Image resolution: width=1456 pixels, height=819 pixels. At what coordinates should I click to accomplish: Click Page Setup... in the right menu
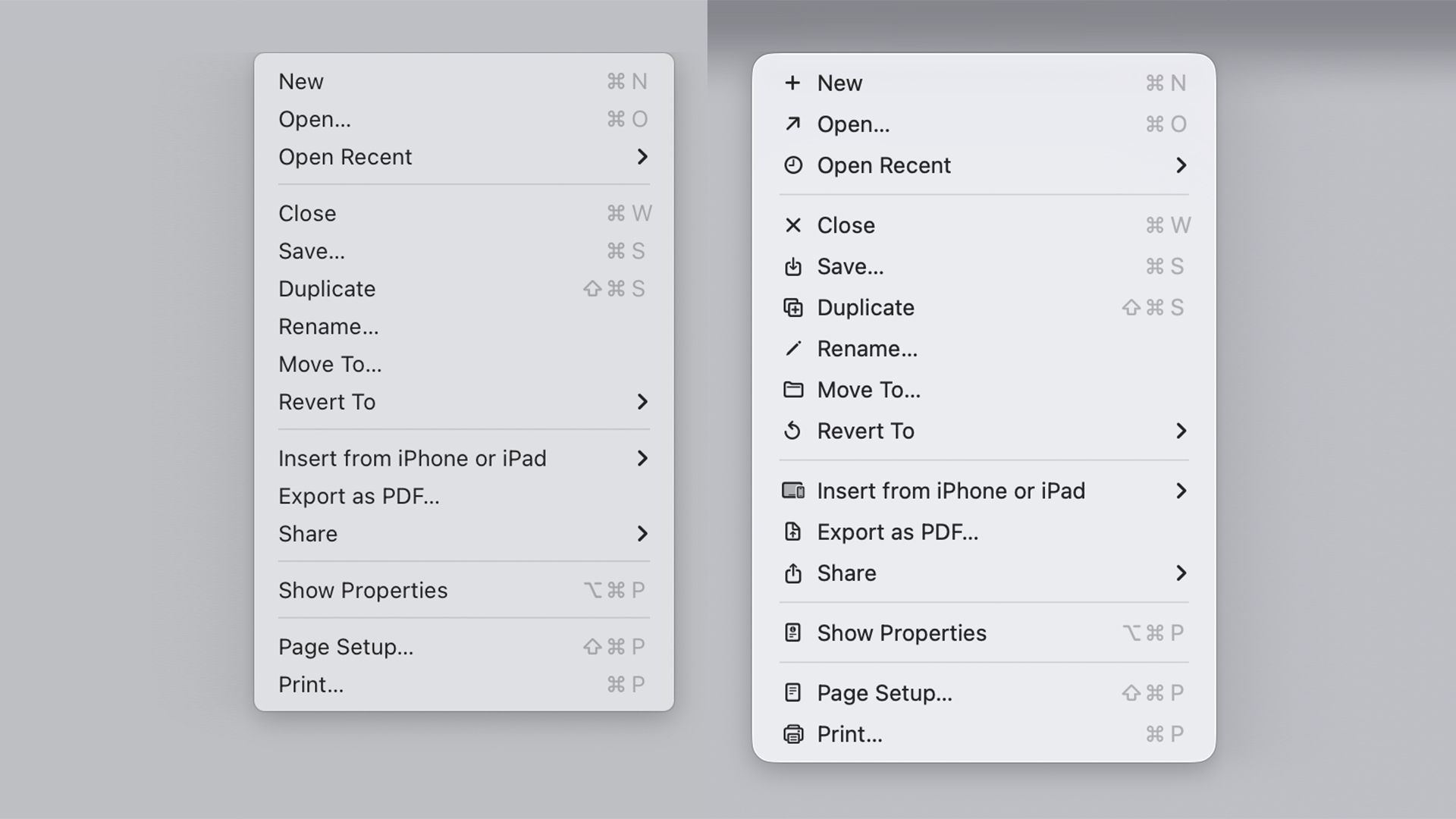[x=884, y=692]
